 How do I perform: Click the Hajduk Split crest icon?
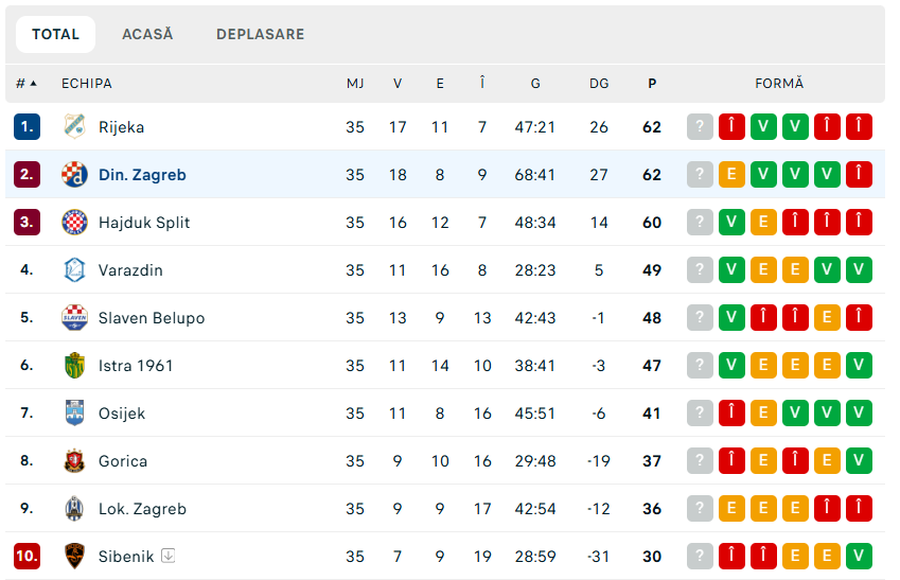click(75, 222)
